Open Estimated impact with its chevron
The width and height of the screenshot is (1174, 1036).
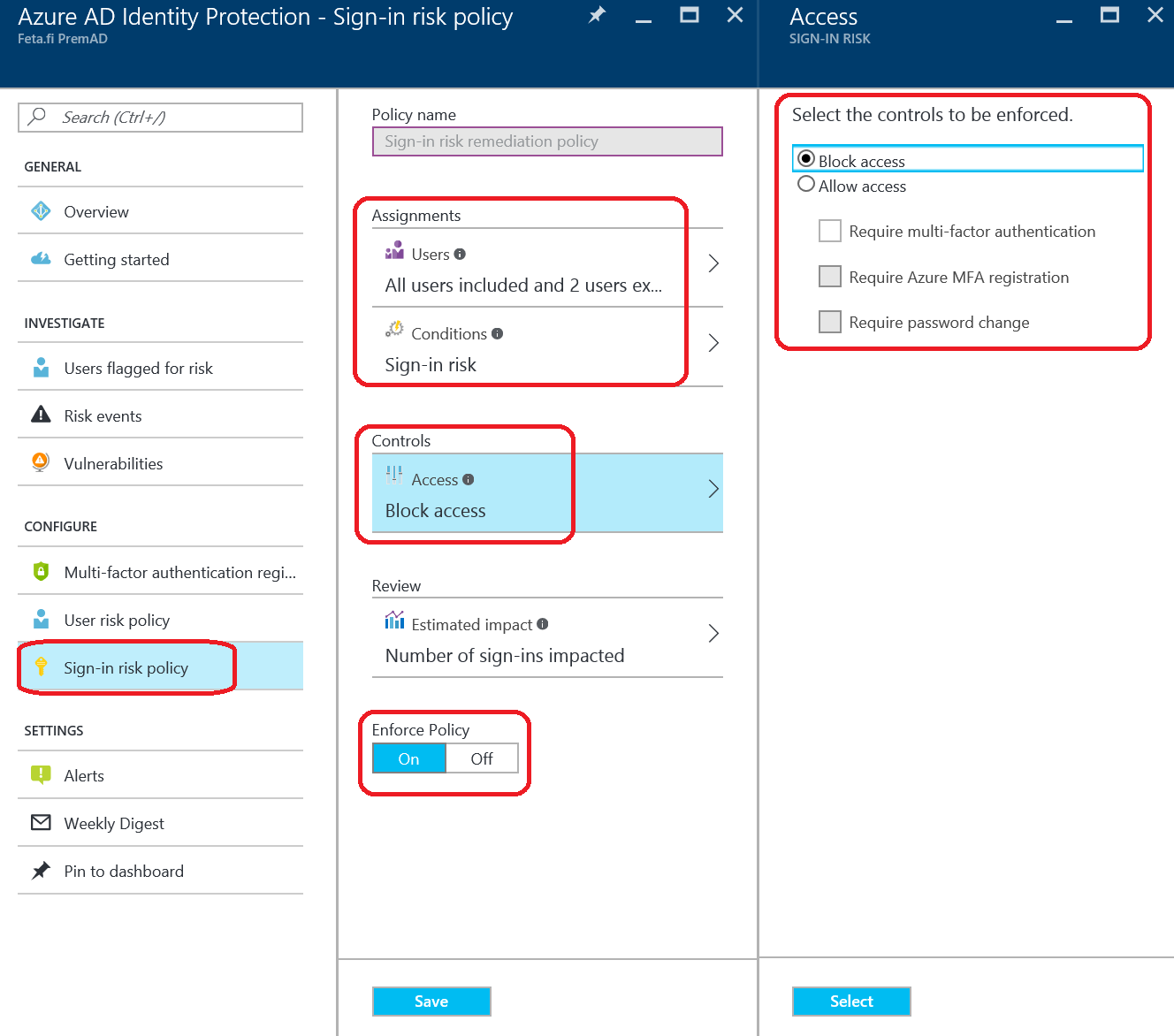point(713,634)
